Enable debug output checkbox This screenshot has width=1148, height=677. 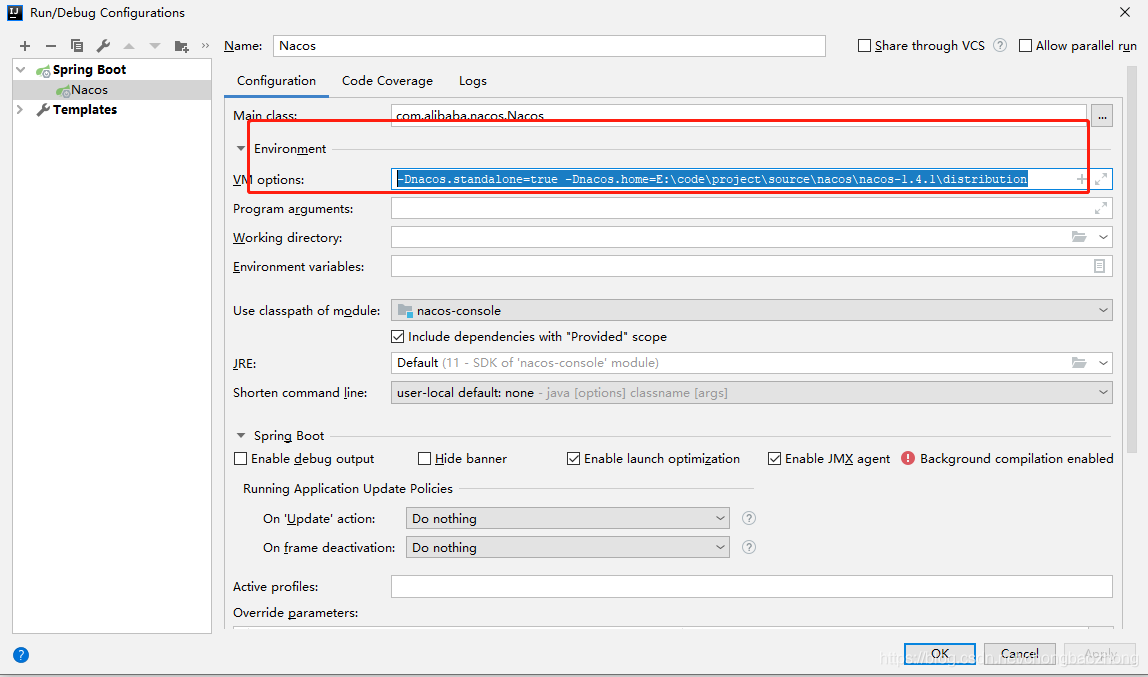[x=240, y=459]
